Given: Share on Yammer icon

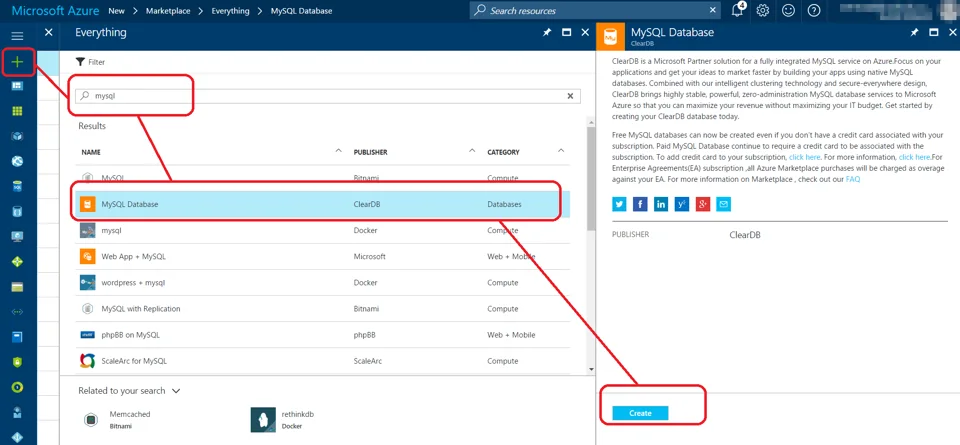Looking at the screenshot, I should [x=682, y=204].
